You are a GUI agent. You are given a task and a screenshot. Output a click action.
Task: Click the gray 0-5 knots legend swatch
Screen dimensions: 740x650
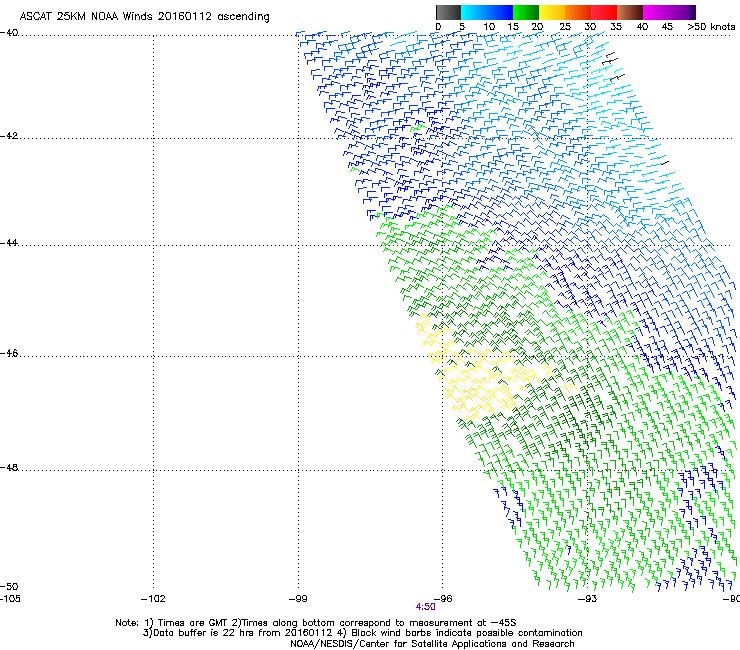(x=448, y=12)
